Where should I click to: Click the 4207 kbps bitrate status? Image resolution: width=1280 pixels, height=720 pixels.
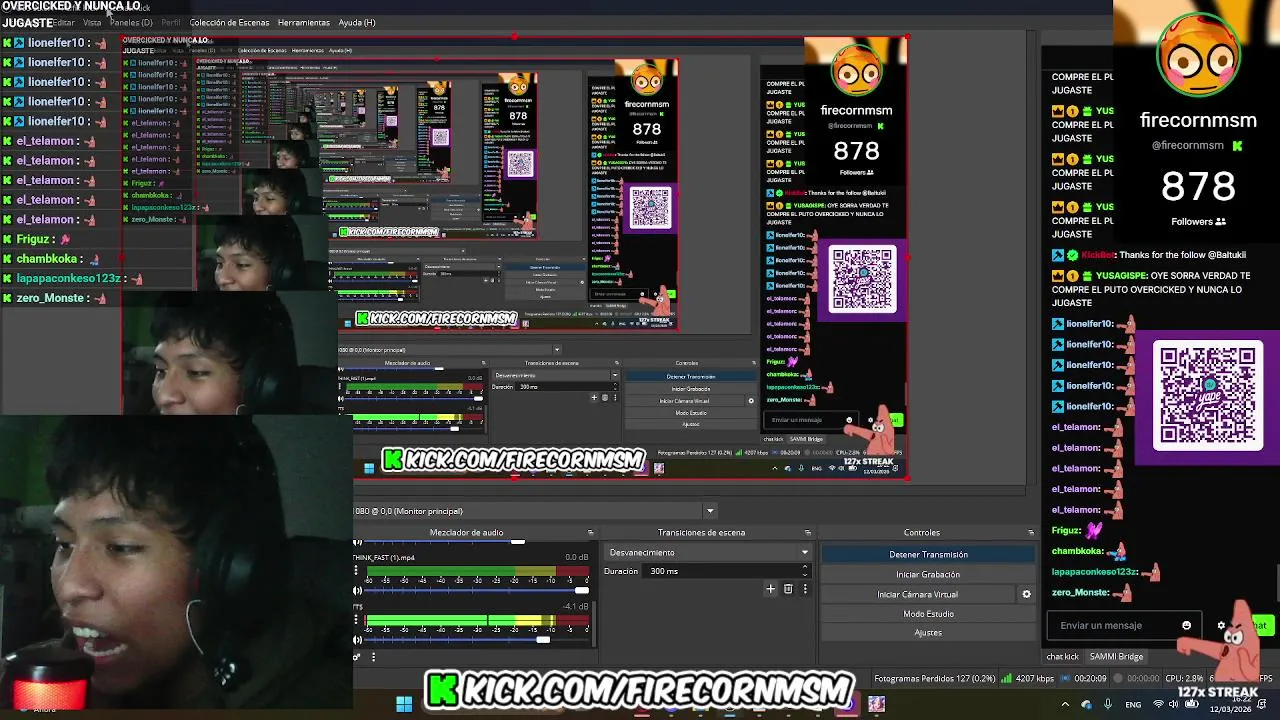[1034, 678]
